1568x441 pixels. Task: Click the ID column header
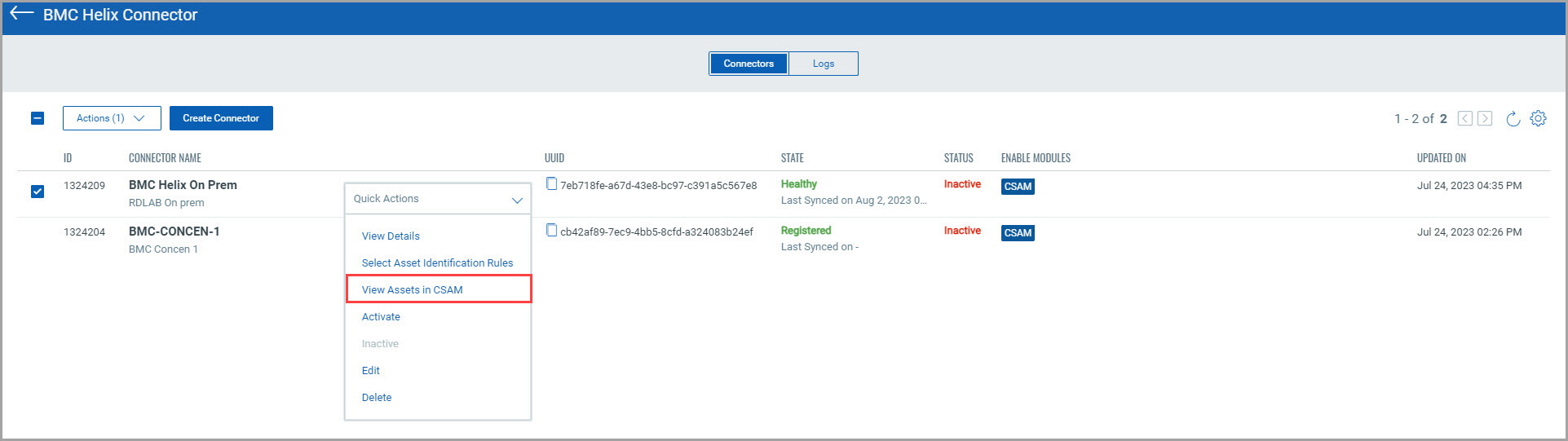pyautogui.click(x=68, y=158)
